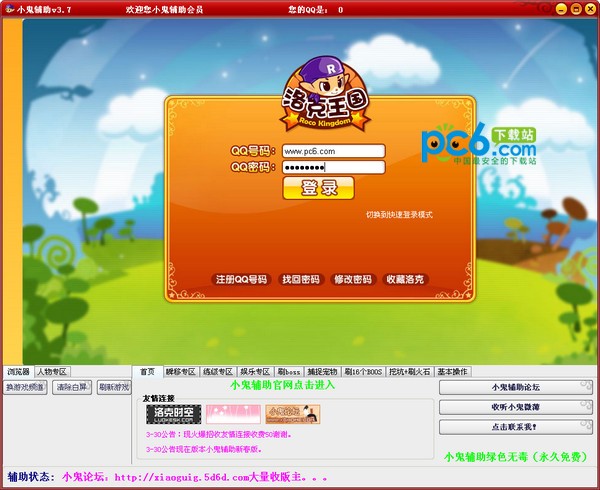Switch to the 浏览器 tab

[x=18, y=371]
